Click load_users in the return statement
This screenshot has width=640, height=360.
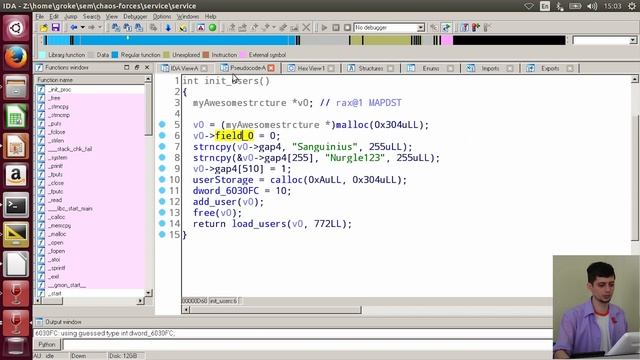pos(259,224)
